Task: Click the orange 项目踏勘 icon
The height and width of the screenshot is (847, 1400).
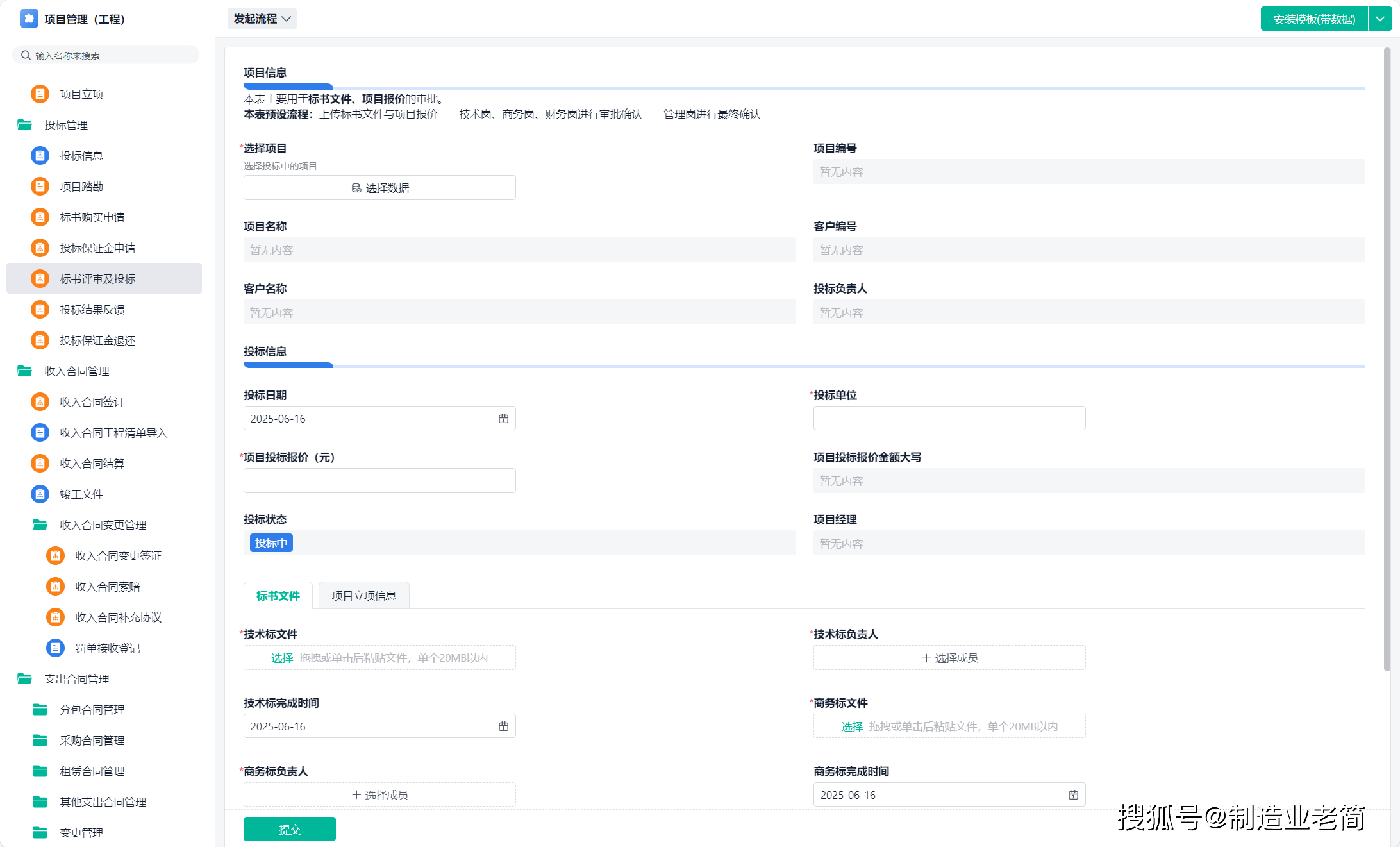Action: click(x=40, y=187)
